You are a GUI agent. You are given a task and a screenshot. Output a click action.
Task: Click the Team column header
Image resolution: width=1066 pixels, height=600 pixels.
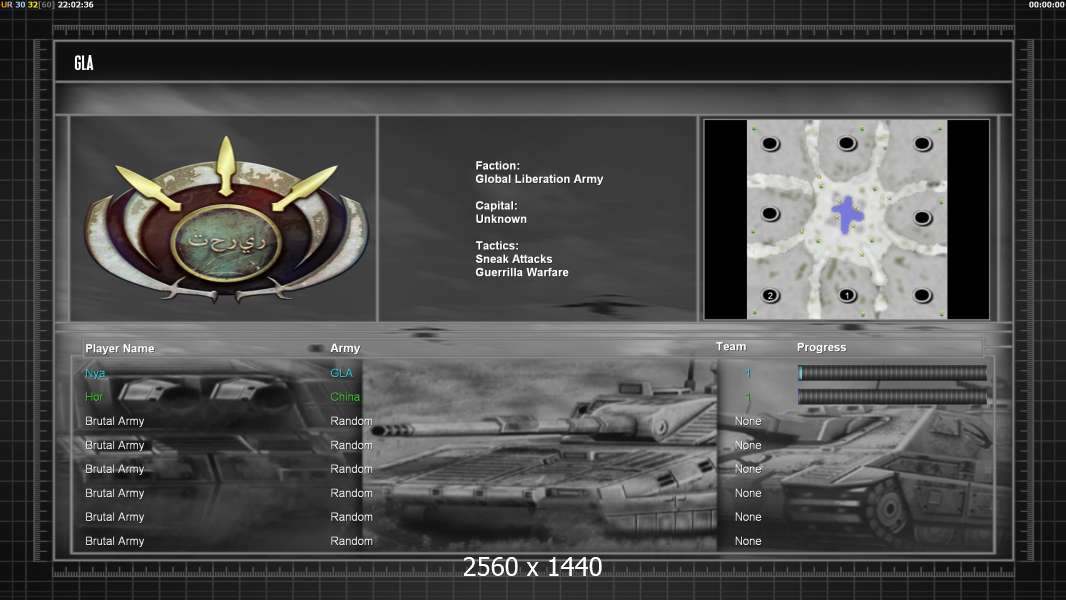pos(731,347)
